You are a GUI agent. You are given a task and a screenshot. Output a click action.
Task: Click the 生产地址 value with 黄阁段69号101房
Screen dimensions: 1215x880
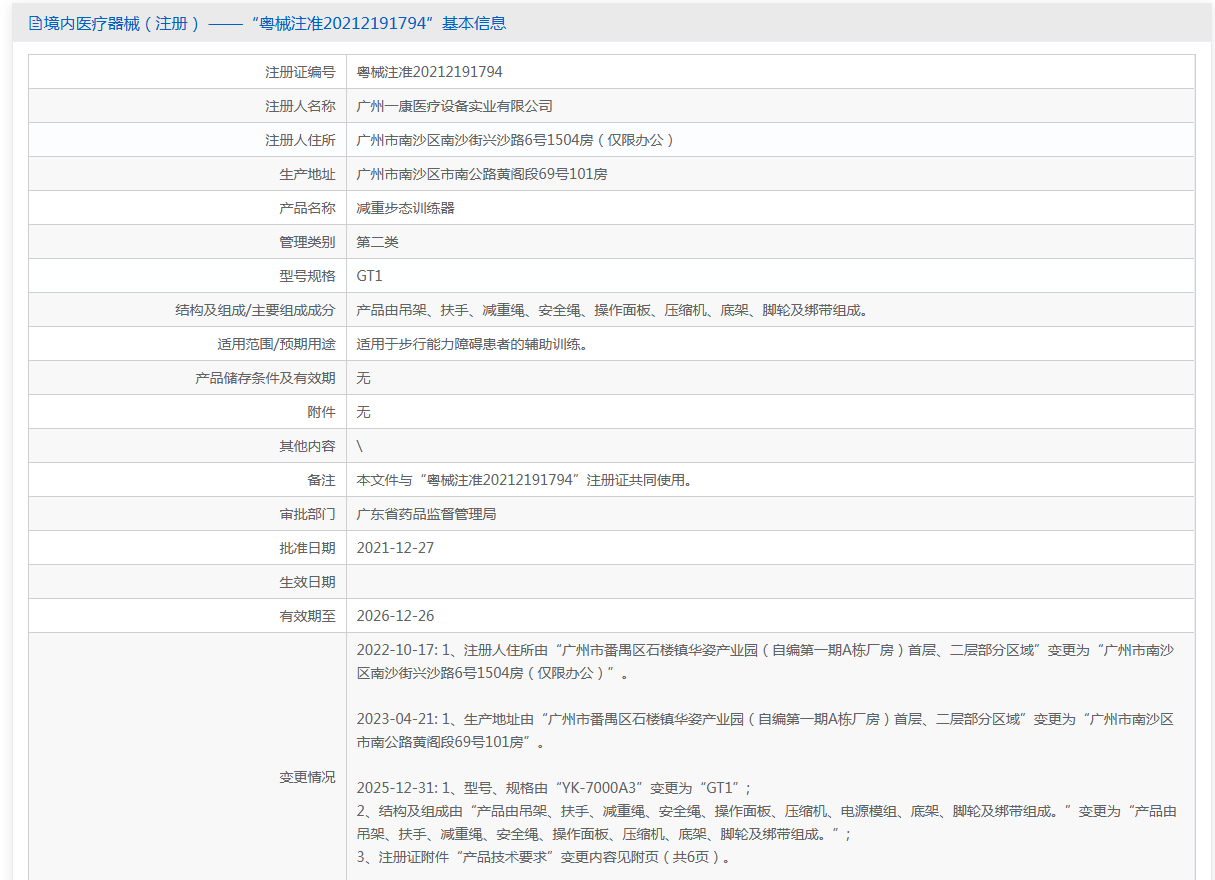(481, 174)
